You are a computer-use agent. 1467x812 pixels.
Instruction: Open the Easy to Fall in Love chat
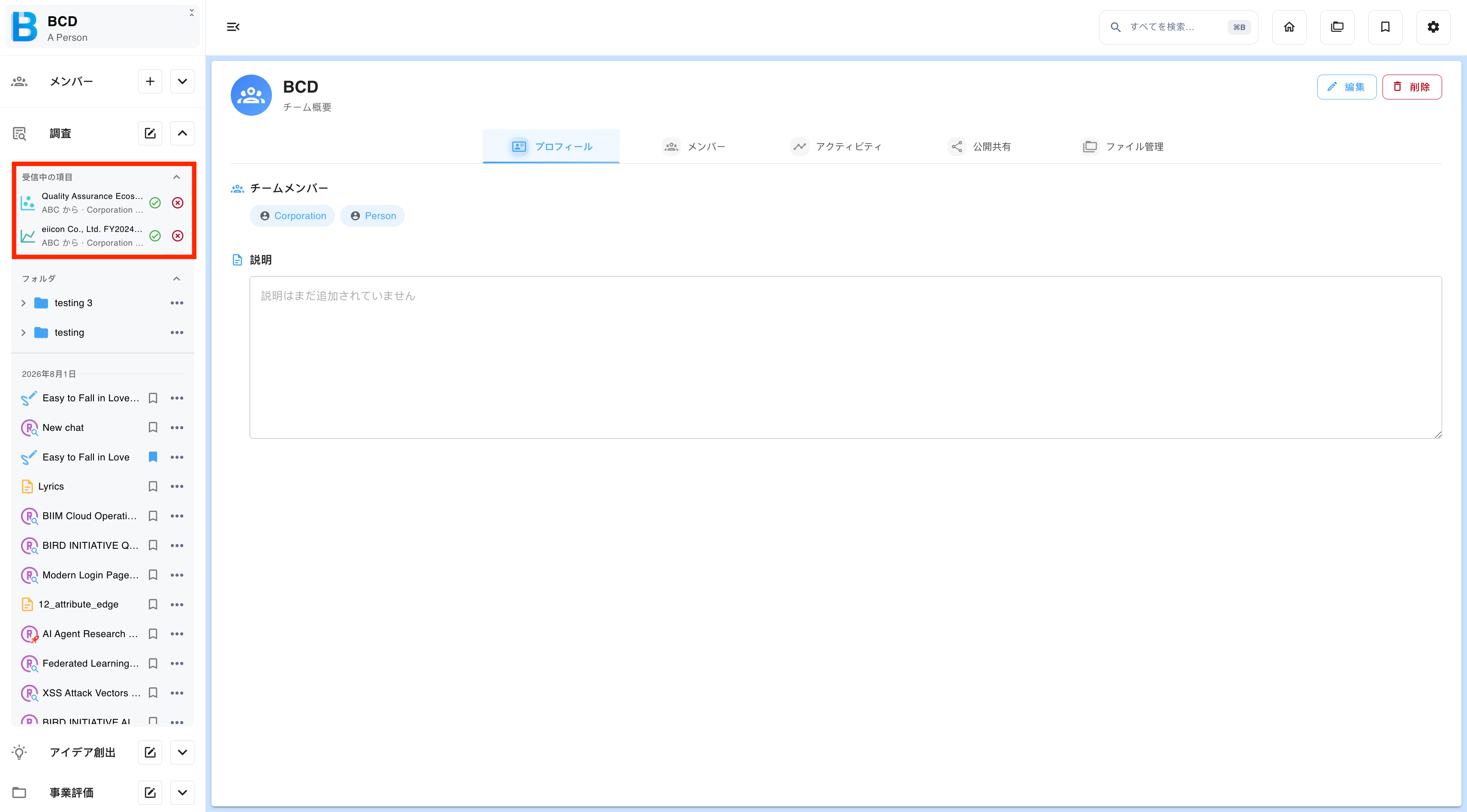(86, 457)
